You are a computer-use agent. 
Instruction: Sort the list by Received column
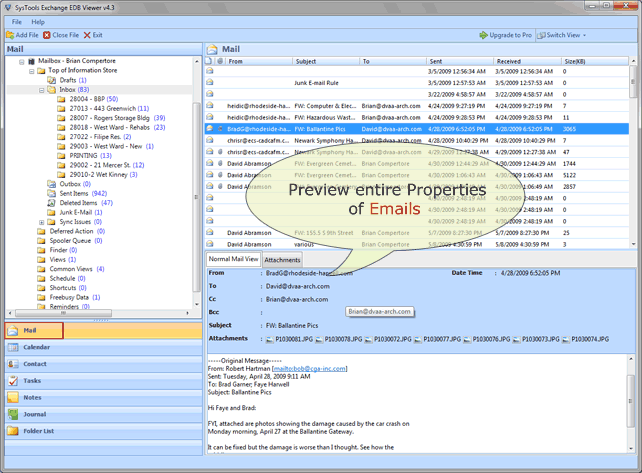point(527,61)
